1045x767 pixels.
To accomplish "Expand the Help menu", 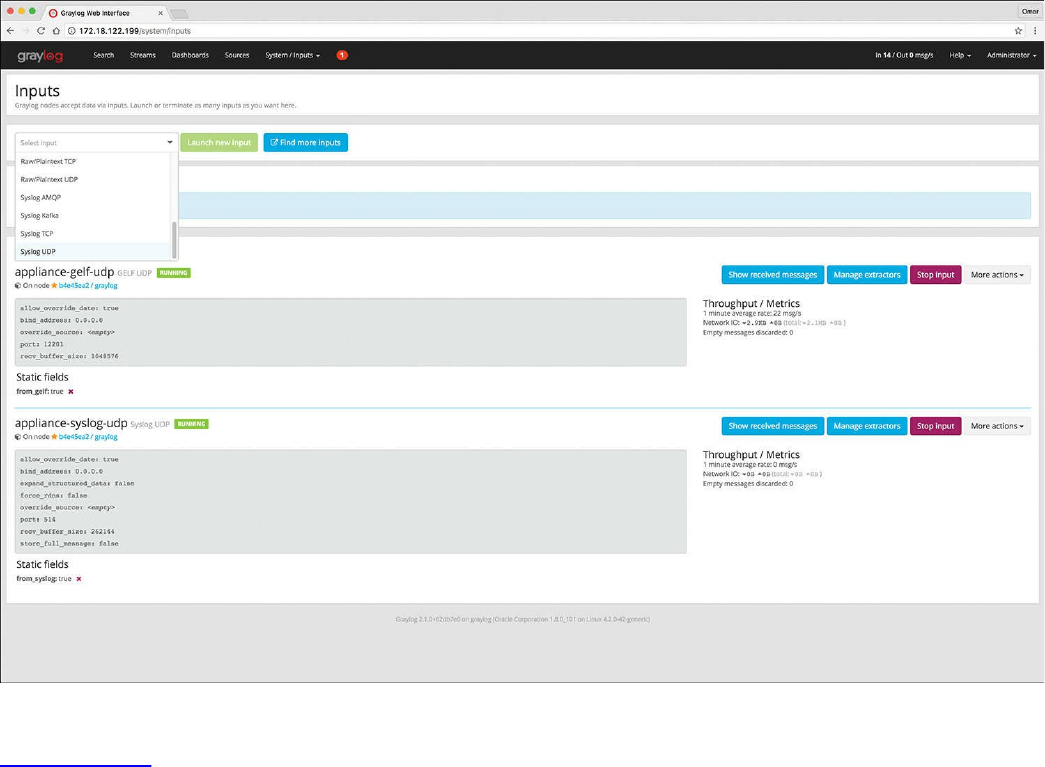I will (960, 55).
